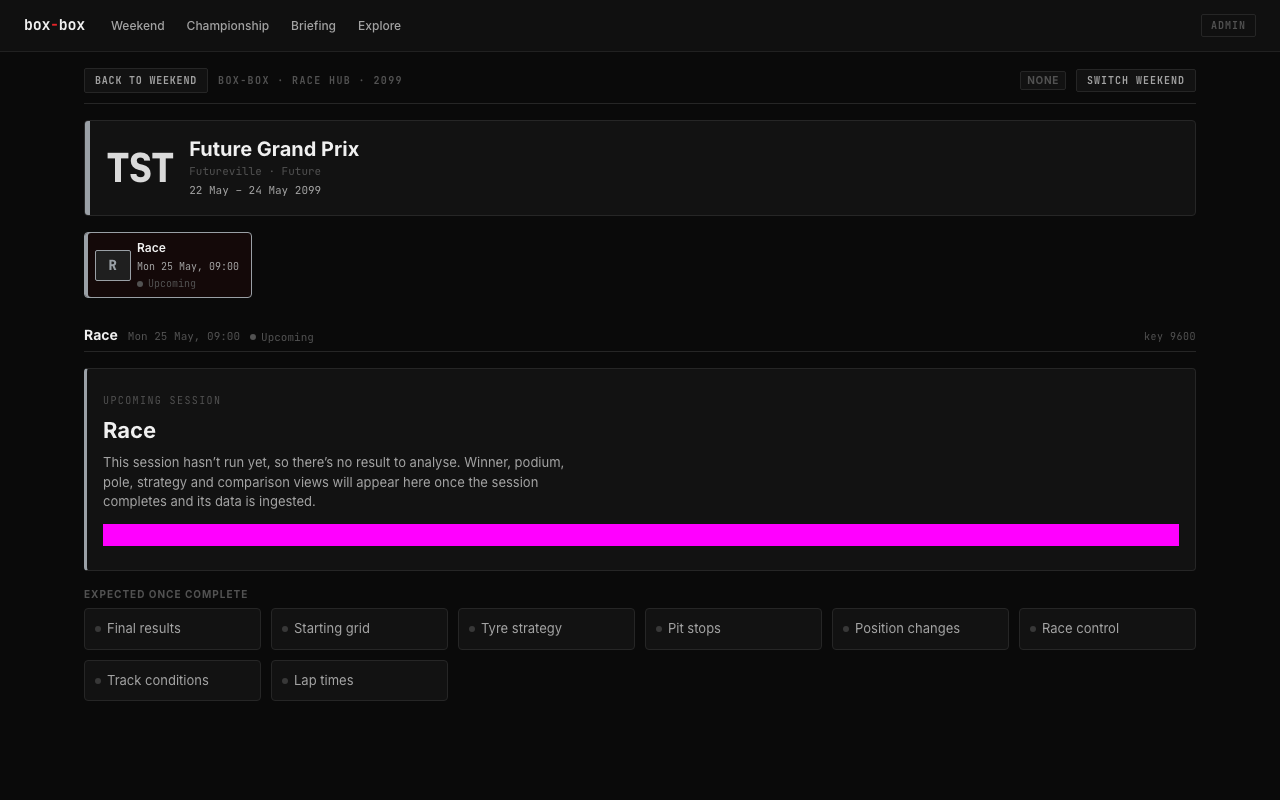Click the Switch Weekend button
Viewport: 1280px width, 800px height.
1135,80
